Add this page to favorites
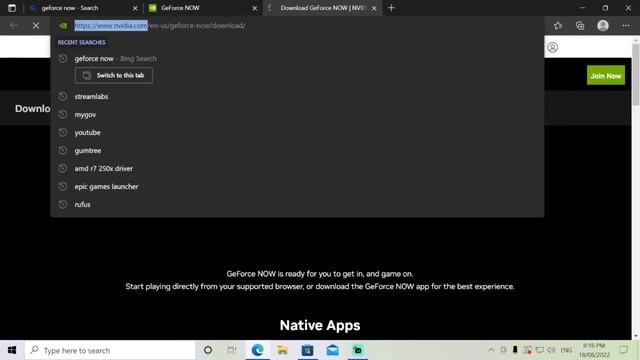The height and width of the screenshot is (360, 640). click(x=558, y=26)
